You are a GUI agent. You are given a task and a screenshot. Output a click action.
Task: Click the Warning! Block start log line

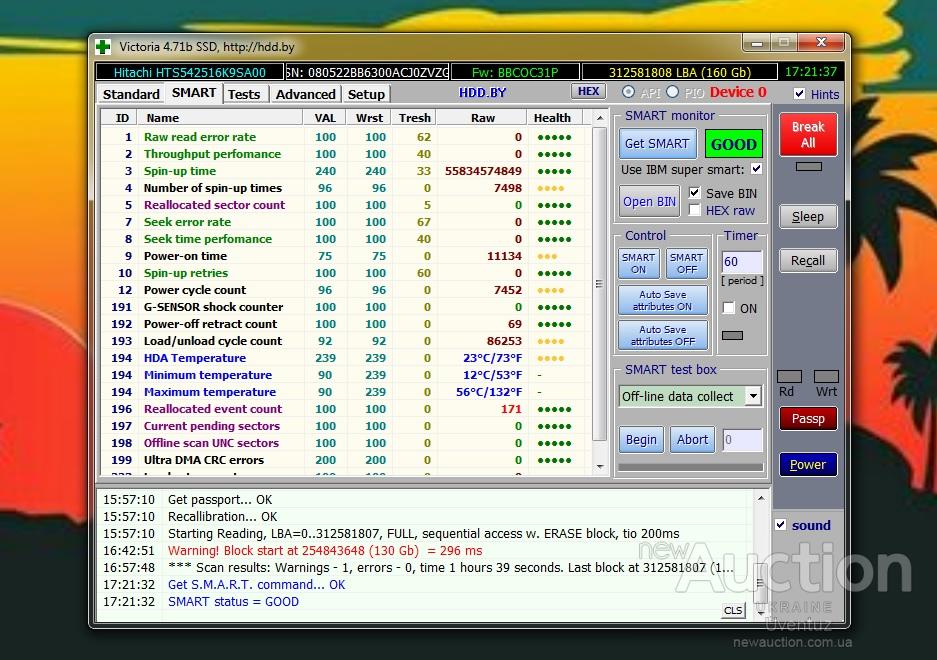click(x=324, y=551)
